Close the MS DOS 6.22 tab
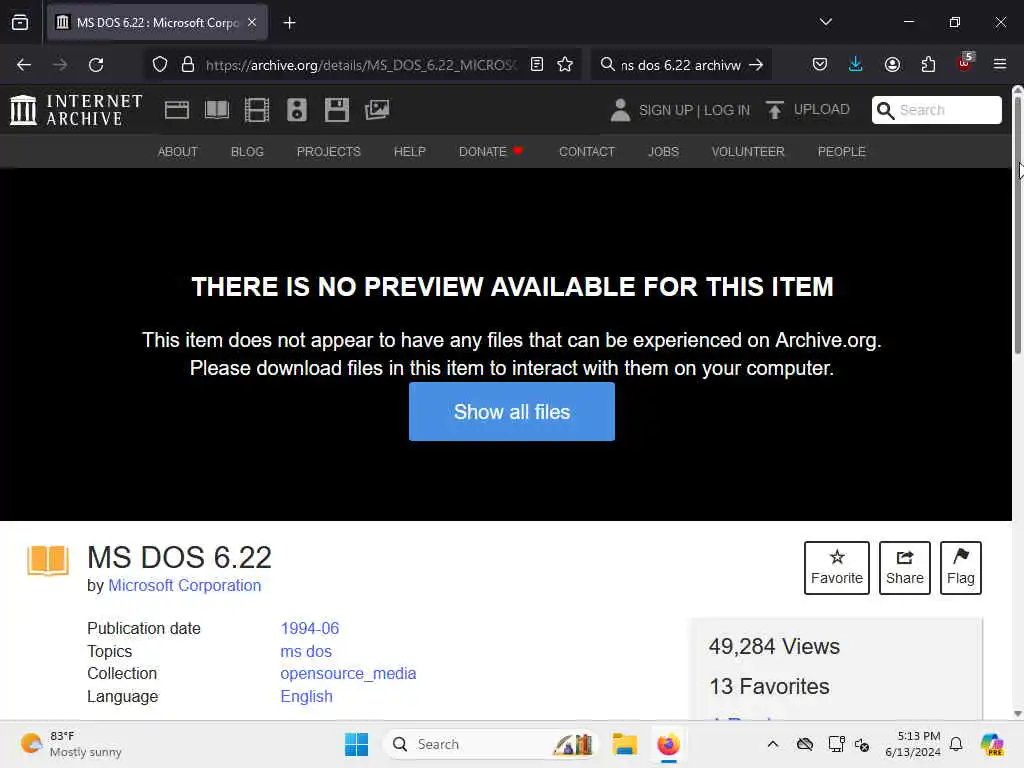 pyautogui.click(x=252, y=22)
